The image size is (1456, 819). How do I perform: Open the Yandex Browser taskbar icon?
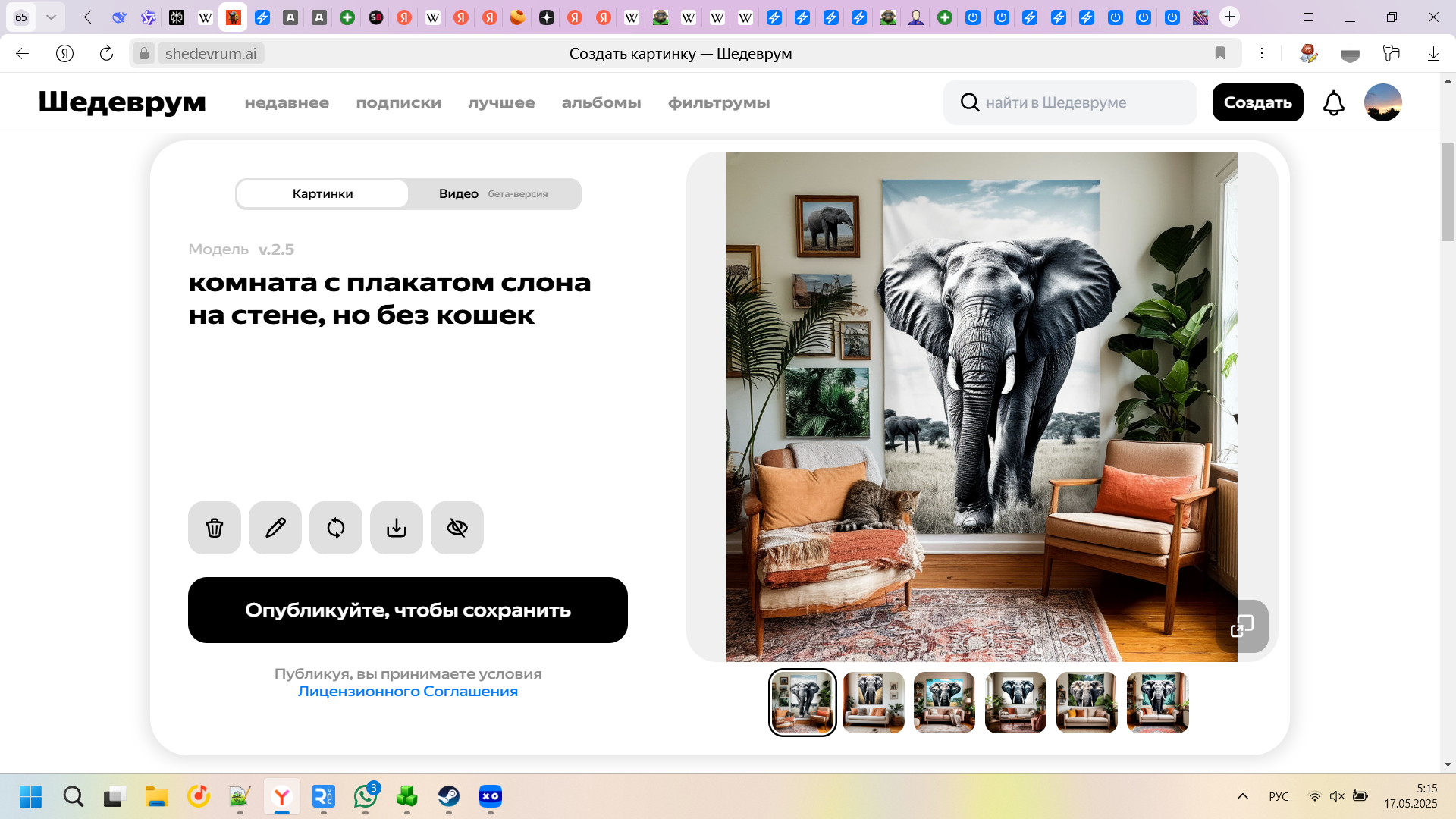click(282, 796)
